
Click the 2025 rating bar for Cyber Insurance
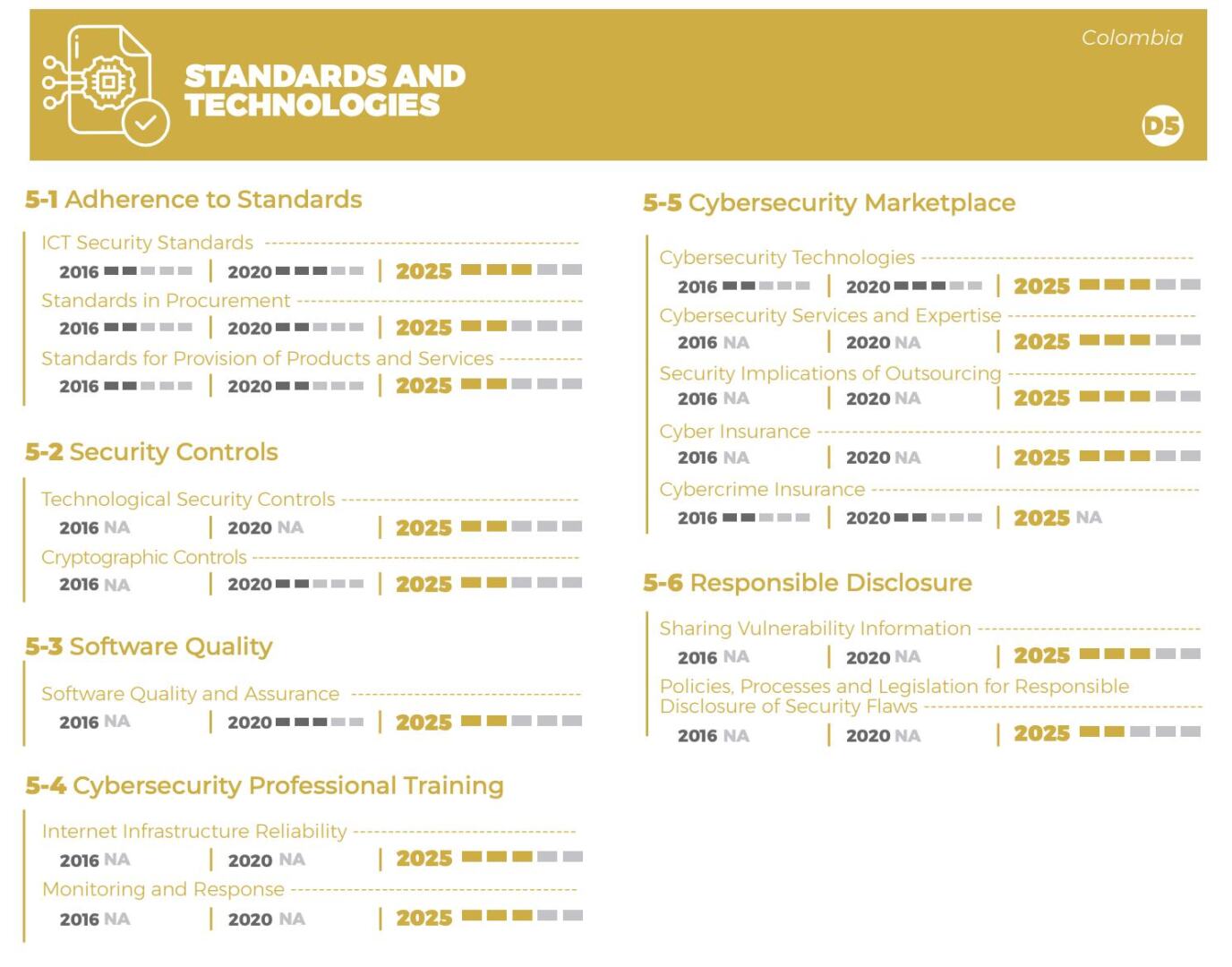(1139, 457)
